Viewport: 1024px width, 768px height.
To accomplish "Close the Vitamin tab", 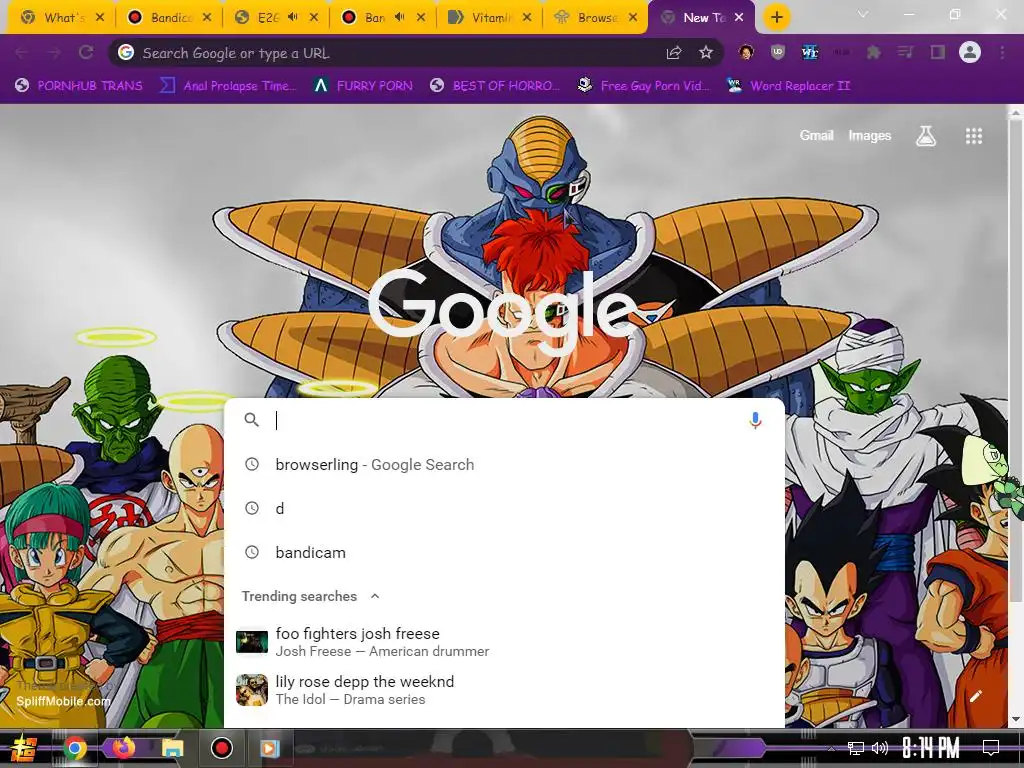I will (x=527, y=18).
